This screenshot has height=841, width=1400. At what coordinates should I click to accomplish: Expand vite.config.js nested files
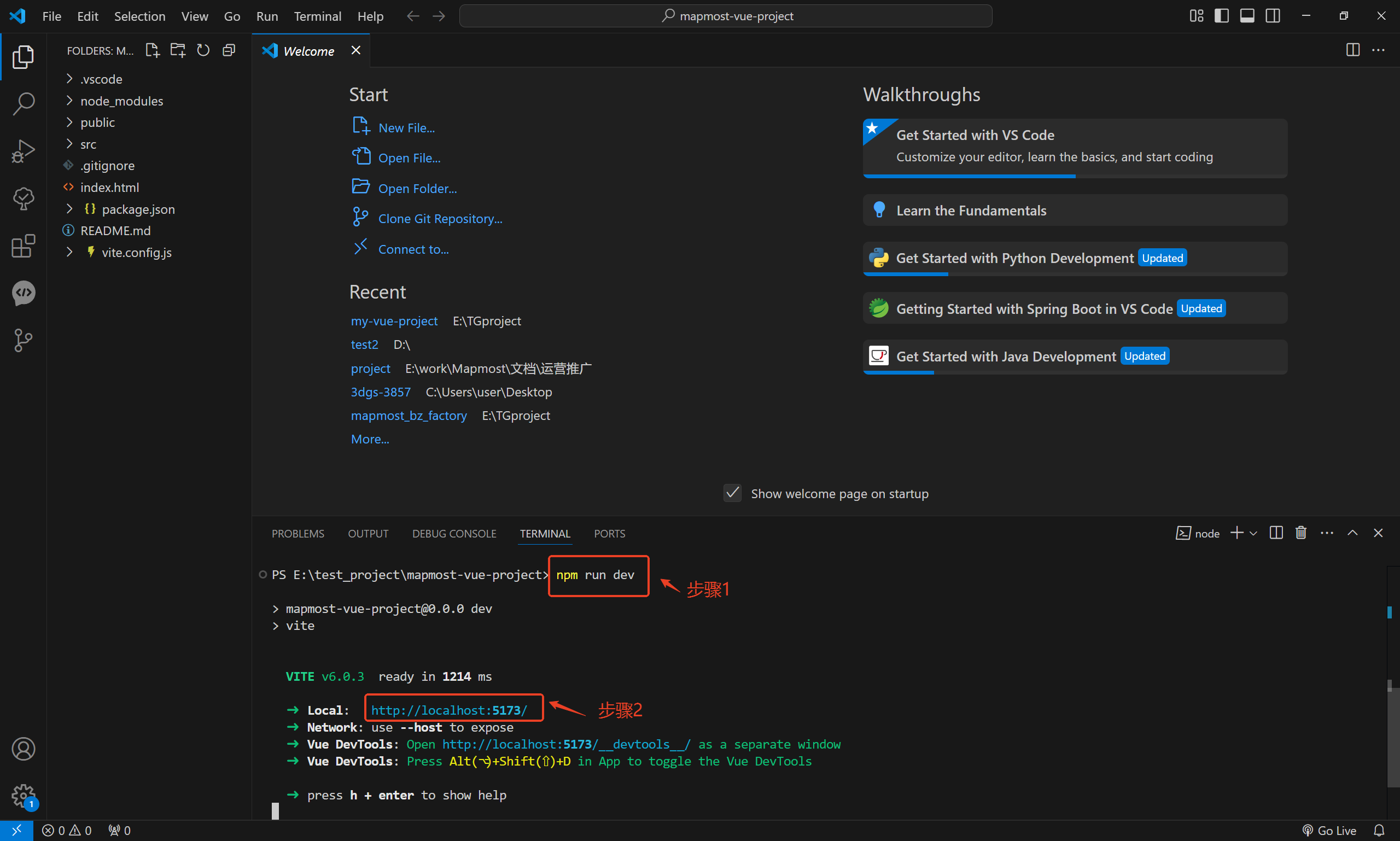click(69, 252)
